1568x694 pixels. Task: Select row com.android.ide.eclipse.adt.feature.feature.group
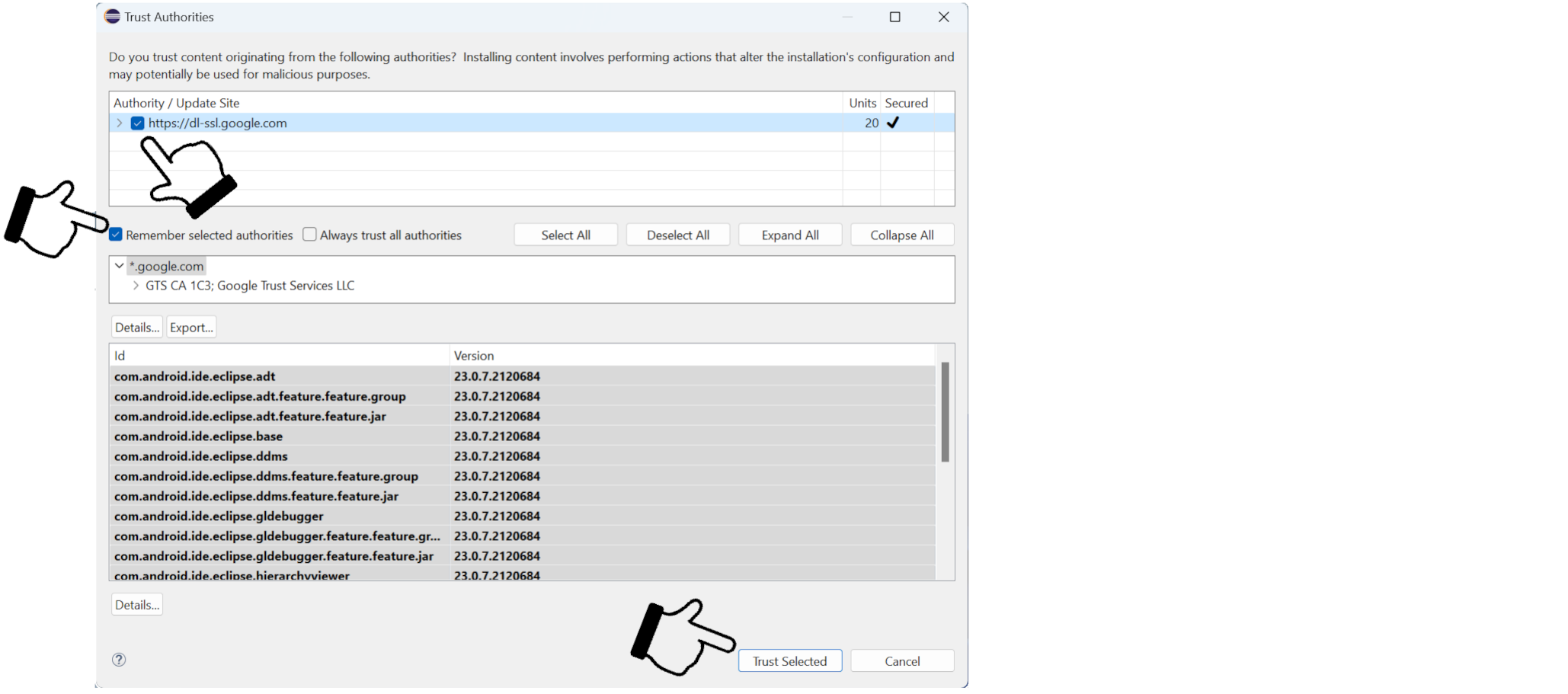click(x=522, y=396)
